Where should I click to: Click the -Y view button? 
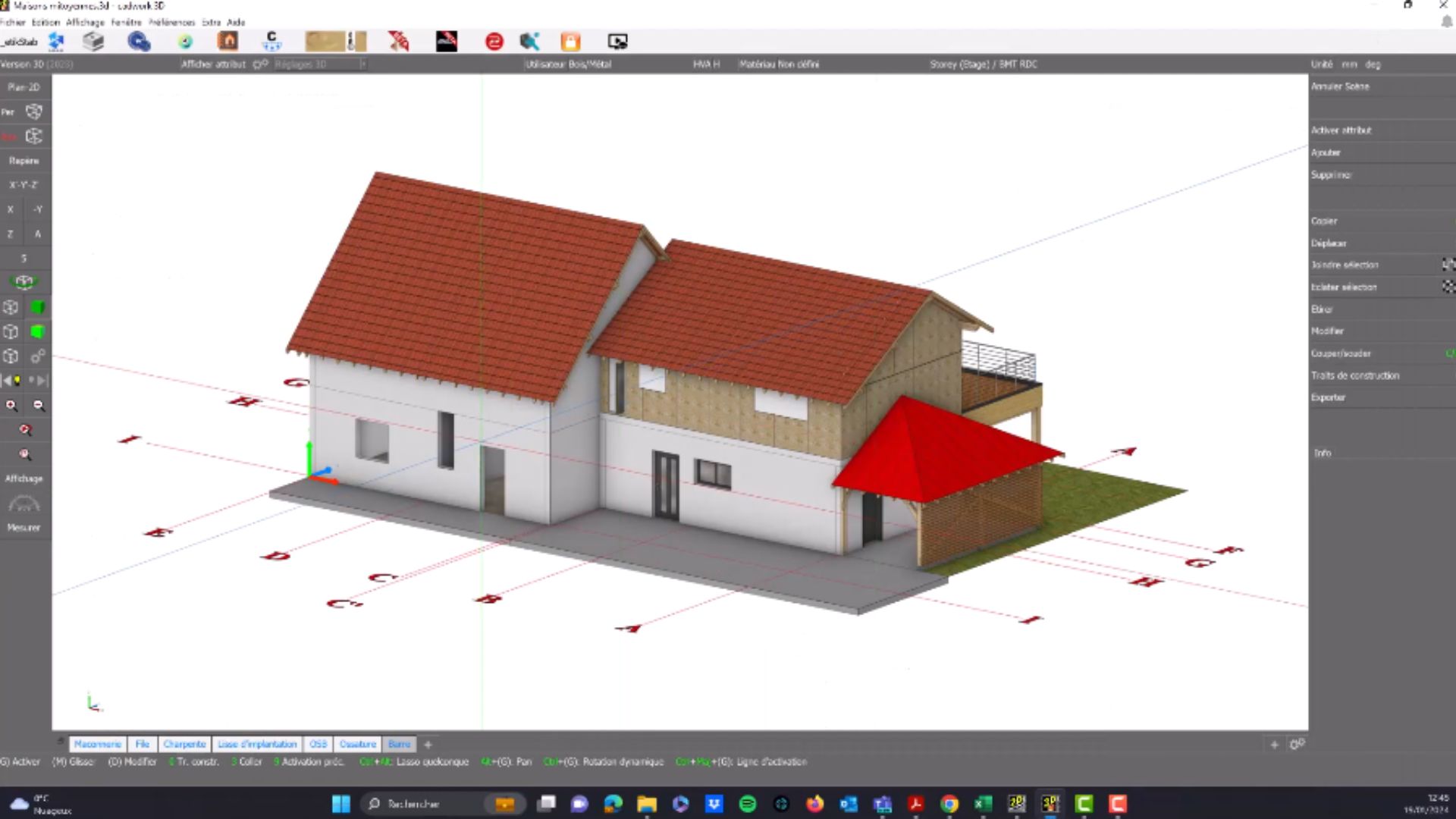pyautogui.click(x=38, y=209)
